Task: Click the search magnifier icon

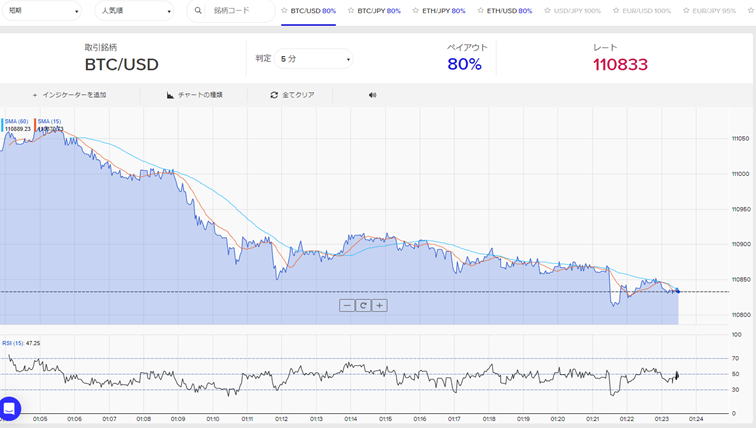Action: (198, 11)
